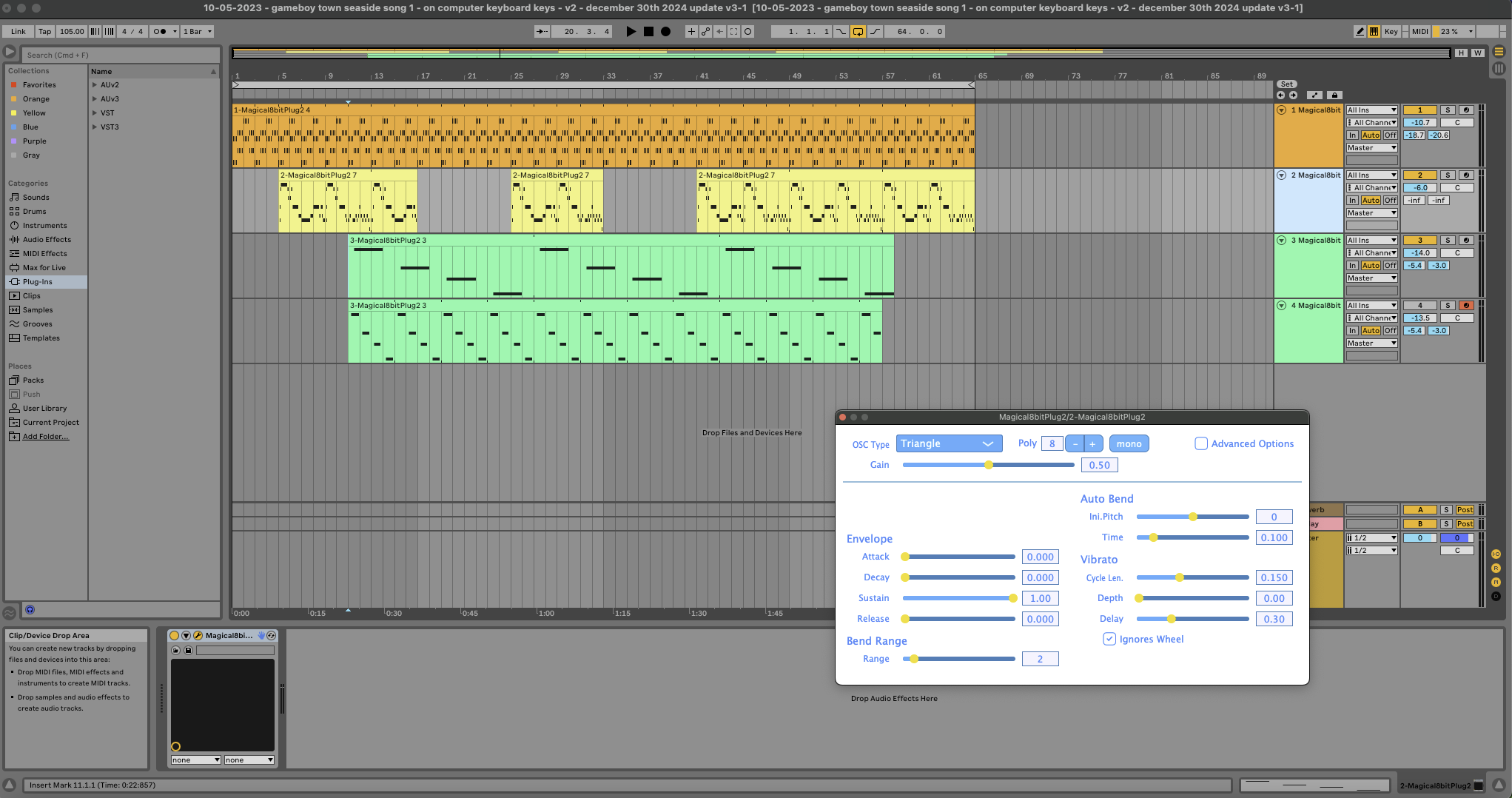The width and height of the screenshot is (1512, 798).
Task: Toggle Magical8bit device activator circle
Action: point(175,636)
